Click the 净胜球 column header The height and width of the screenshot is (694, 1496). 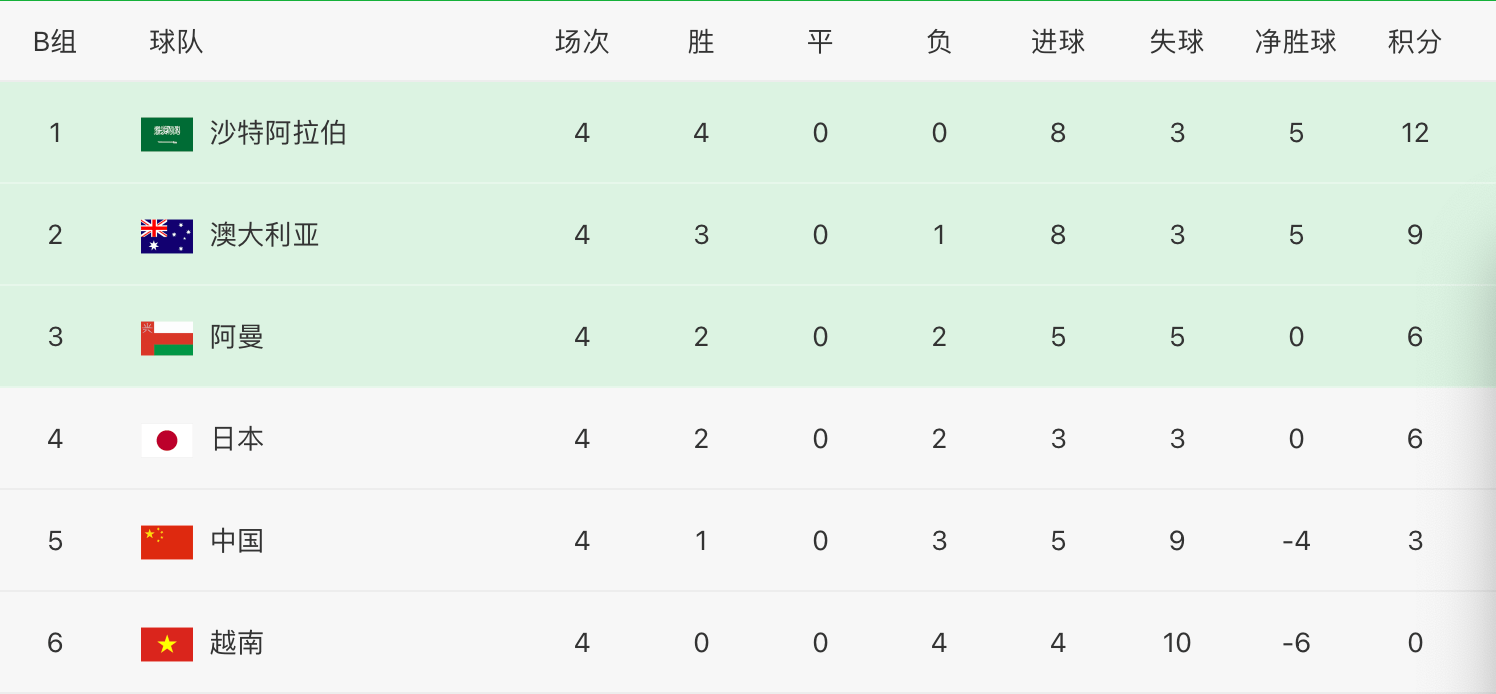click(x=1296, y=42)
